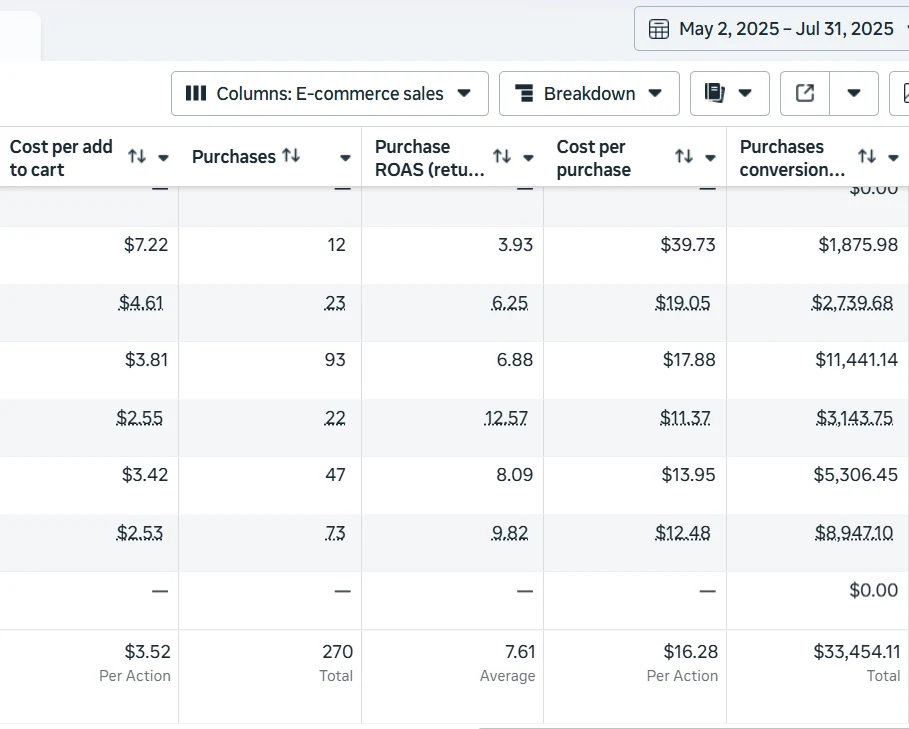
Task: Select the 270 Total purchases summary
Action: [337, 651]
